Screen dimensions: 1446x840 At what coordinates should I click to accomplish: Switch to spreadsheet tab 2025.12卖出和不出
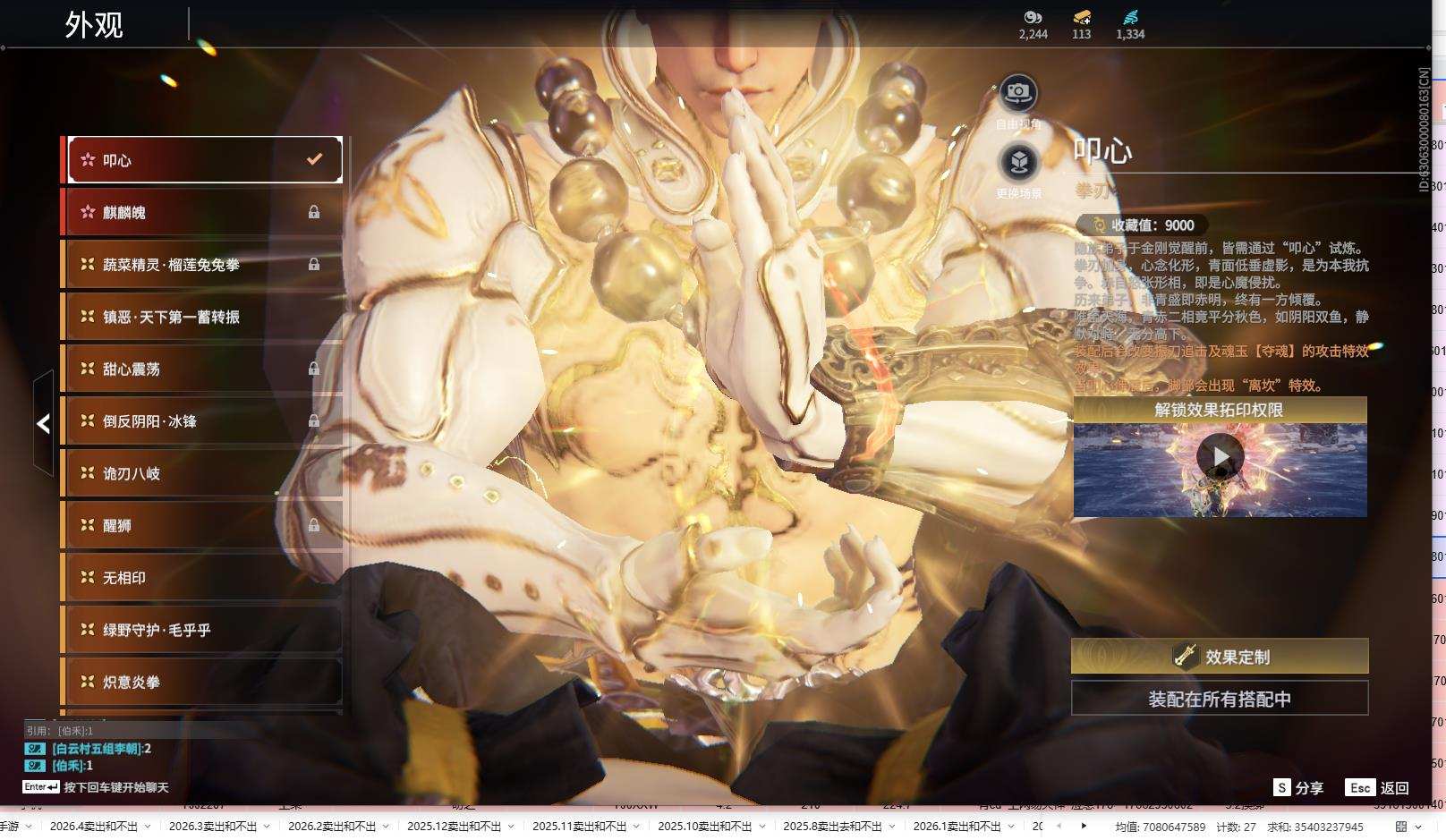tap(455, 827)
